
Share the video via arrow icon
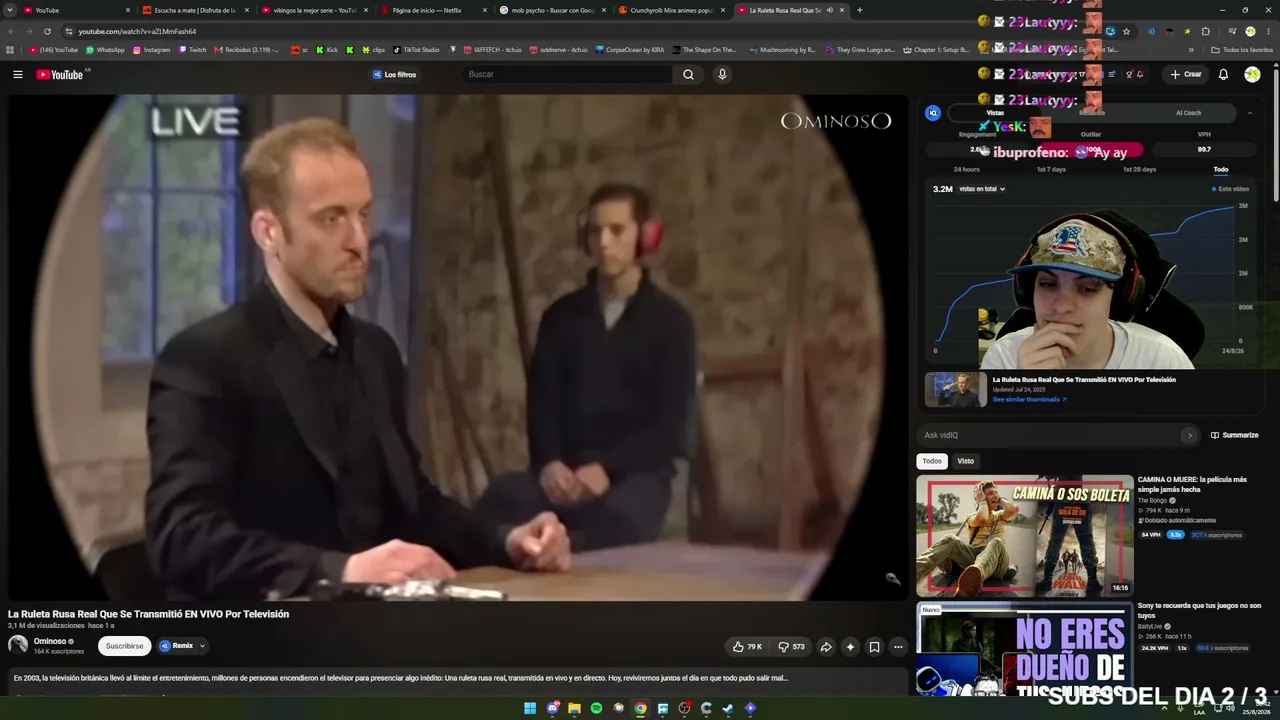click(x=826, y=647)
